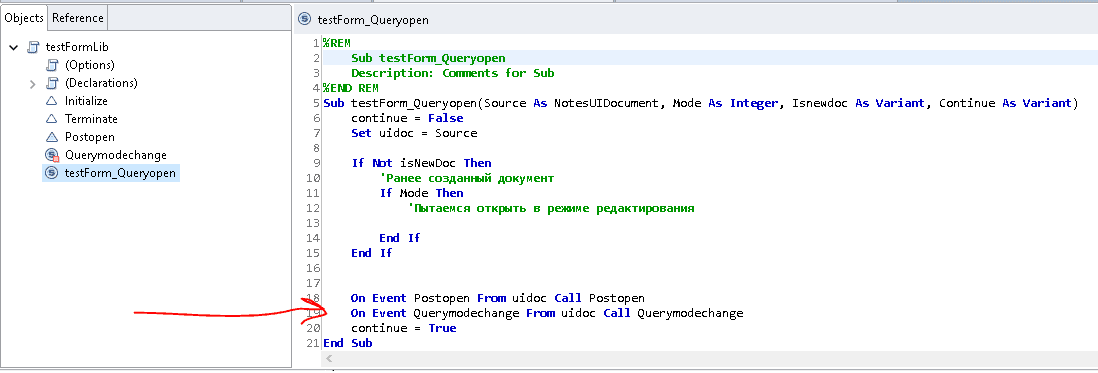Click the 'continue = True' line
This screenshot has height=373, width=1098.
(403, 328)
